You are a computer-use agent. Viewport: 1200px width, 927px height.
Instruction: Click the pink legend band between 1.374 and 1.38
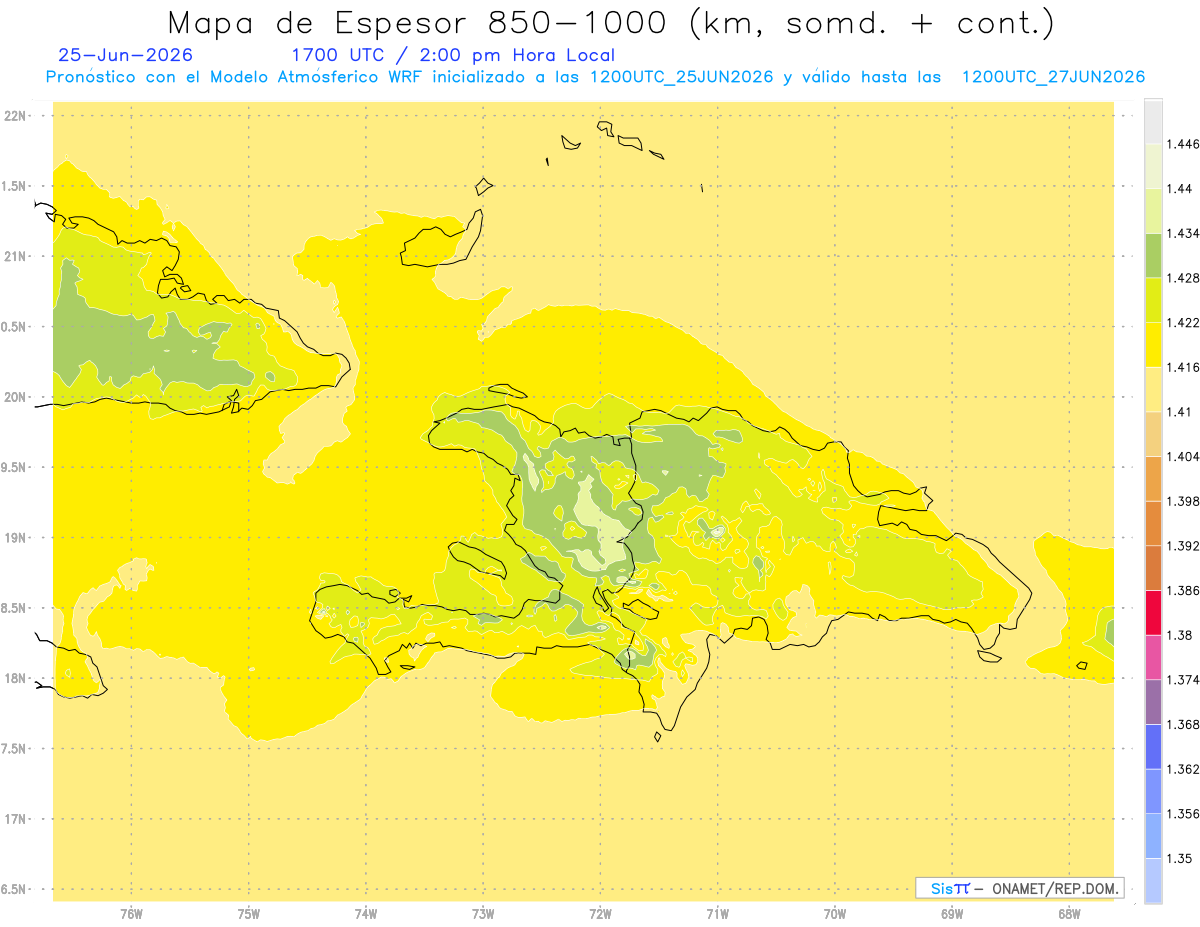(1153, 657)
